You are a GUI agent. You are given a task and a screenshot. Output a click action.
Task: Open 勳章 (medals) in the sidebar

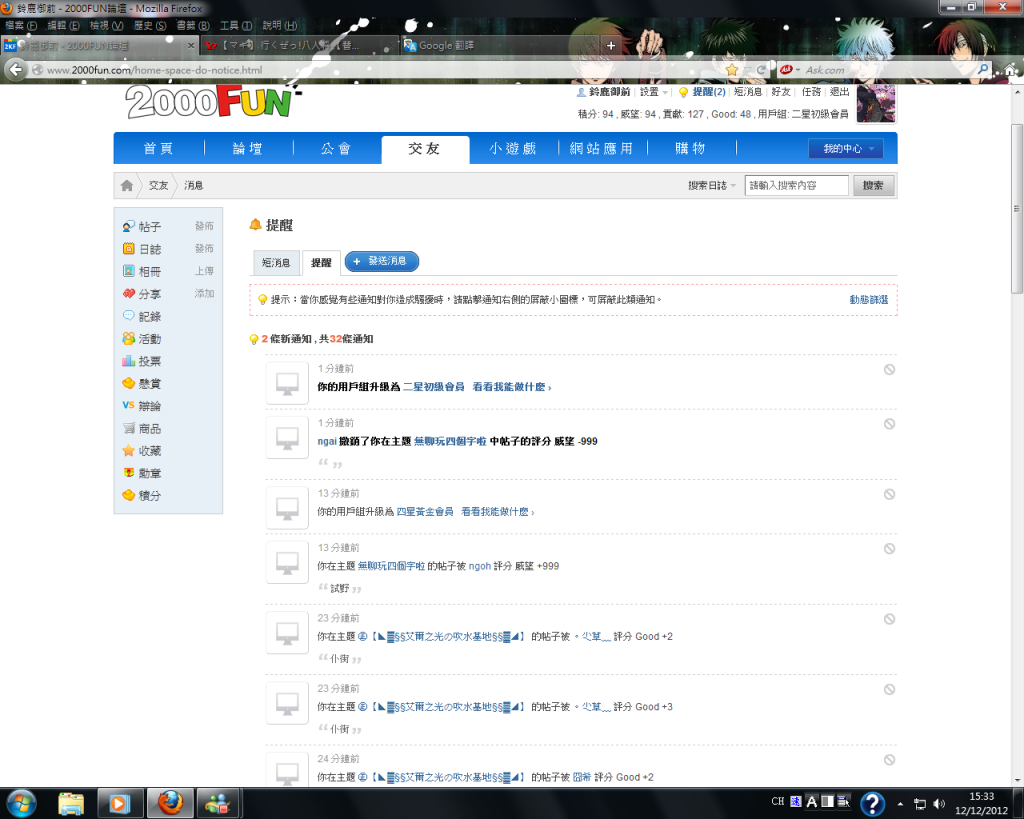[x=149, y=473]
